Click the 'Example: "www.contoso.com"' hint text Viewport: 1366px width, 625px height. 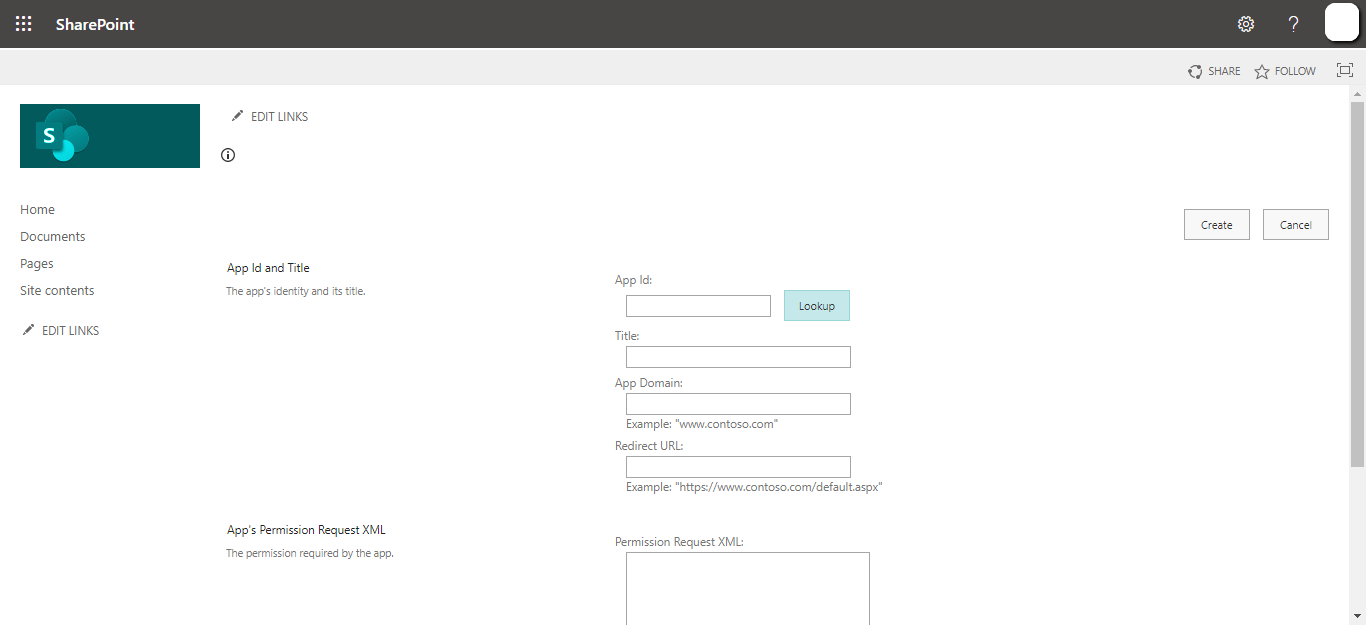click(x=702, y=424)
